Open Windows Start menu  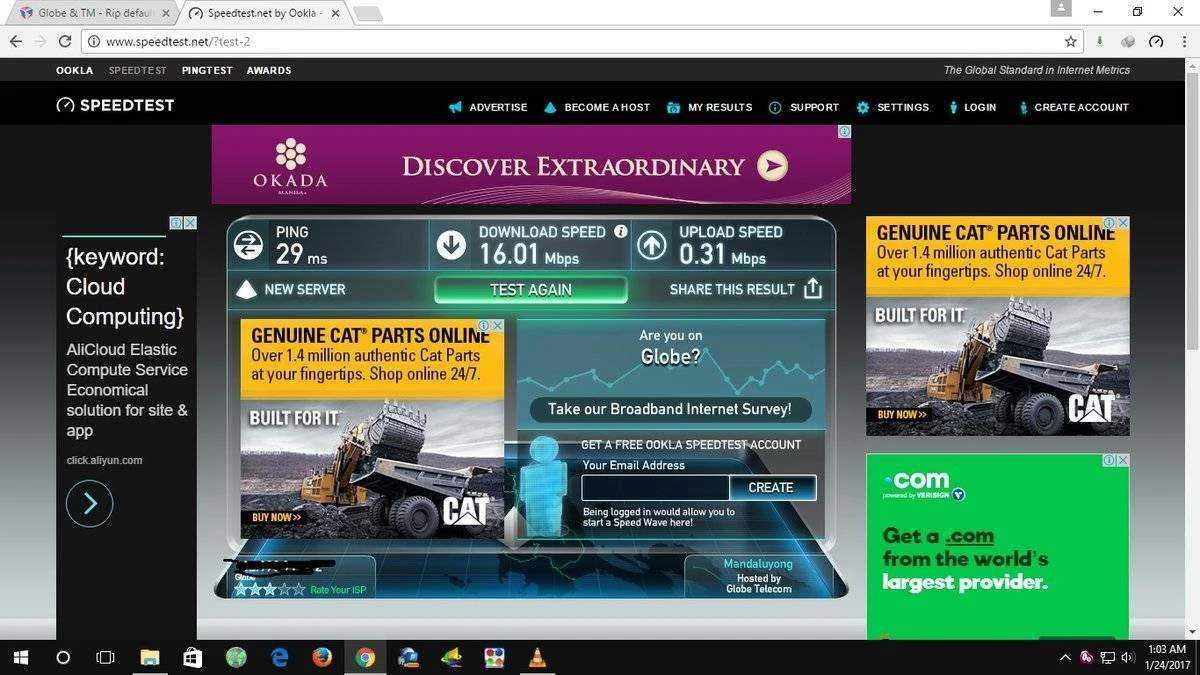(x=20, y=657)
